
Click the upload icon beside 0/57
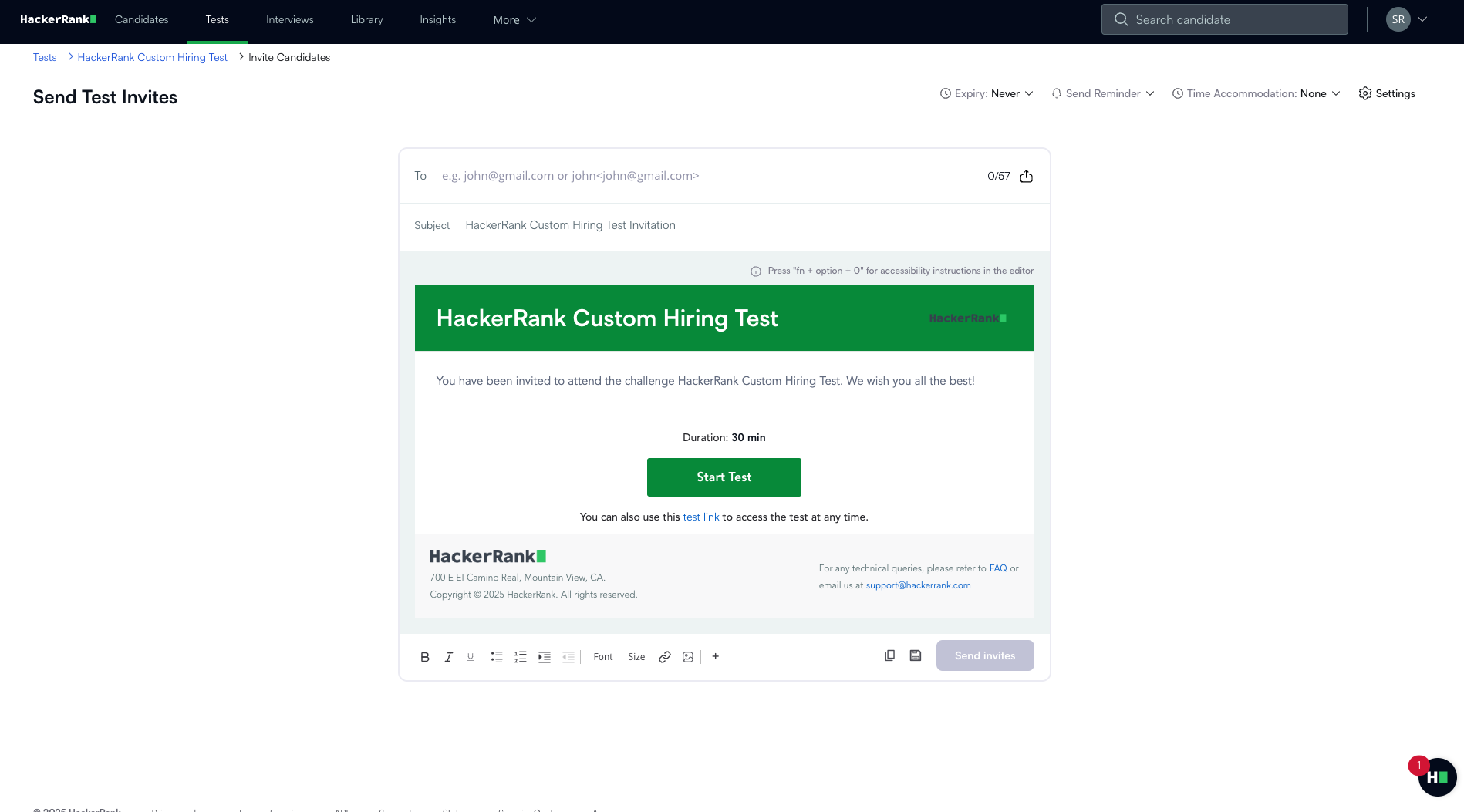pyautogui.click(x=1026, y=176)
